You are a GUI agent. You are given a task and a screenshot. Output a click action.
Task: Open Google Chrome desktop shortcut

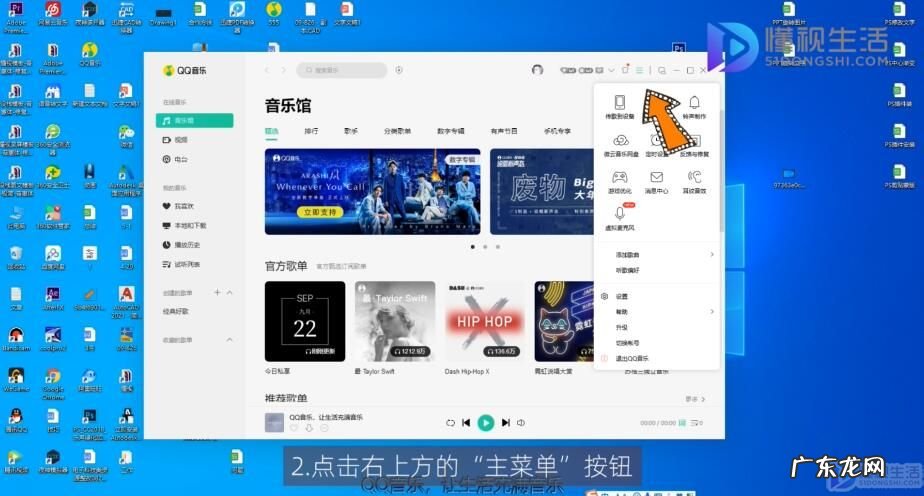53,383
